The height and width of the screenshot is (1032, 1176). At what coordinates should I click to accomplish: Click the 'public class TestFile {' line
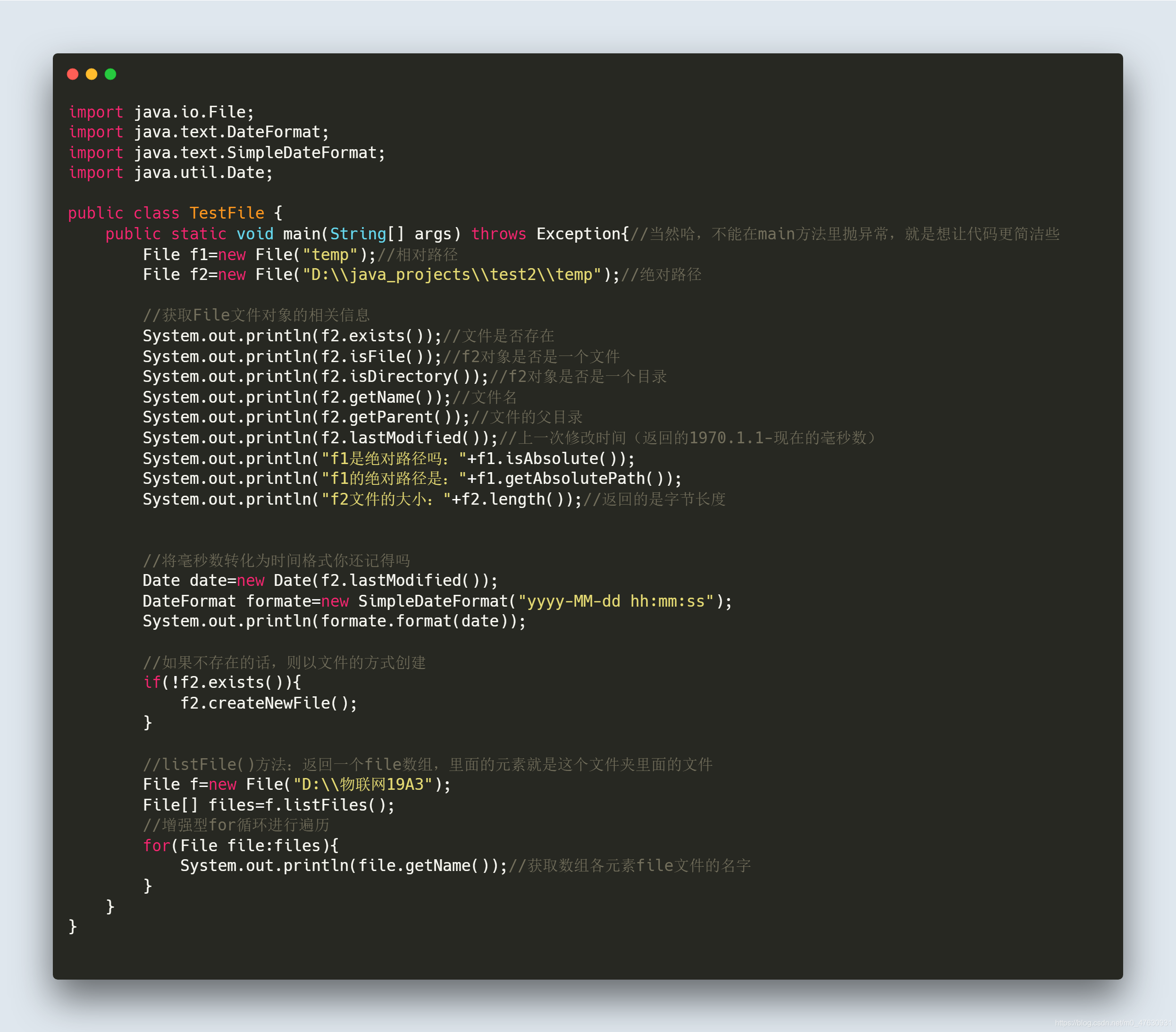click(x=176, y=213)
